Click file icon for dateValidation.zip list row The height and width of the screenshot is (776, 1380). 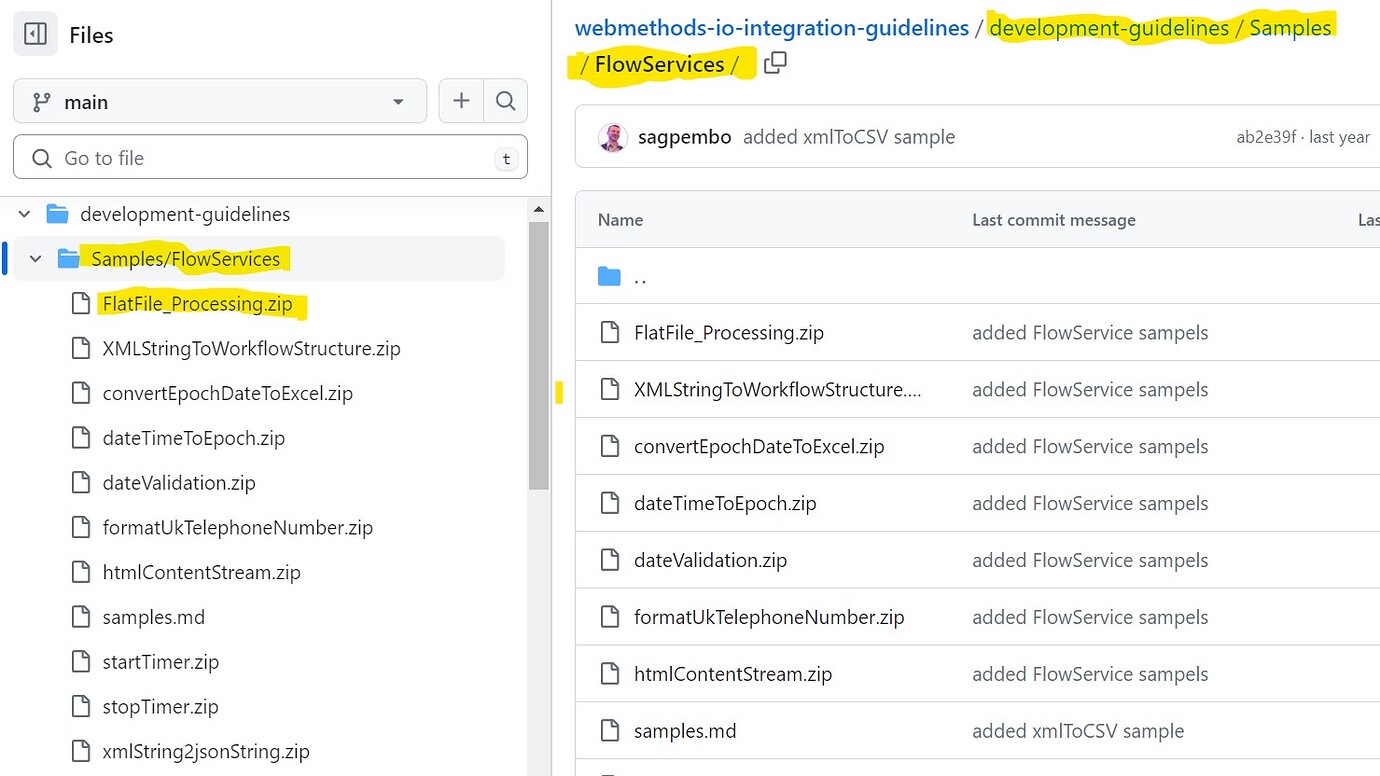click(609, 561)
